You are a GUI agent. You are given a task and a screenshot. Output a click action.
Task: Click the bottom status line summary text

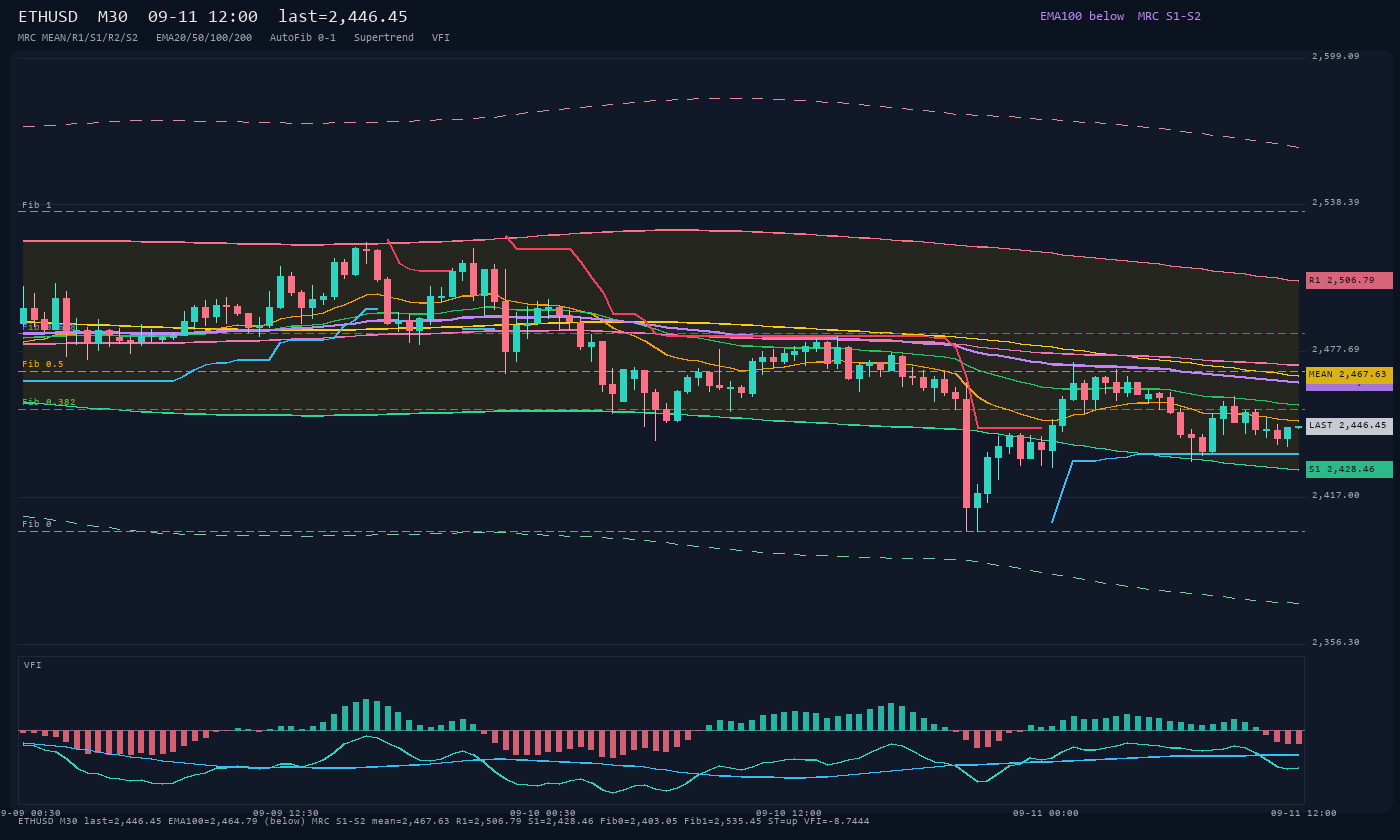pos(444,822)
